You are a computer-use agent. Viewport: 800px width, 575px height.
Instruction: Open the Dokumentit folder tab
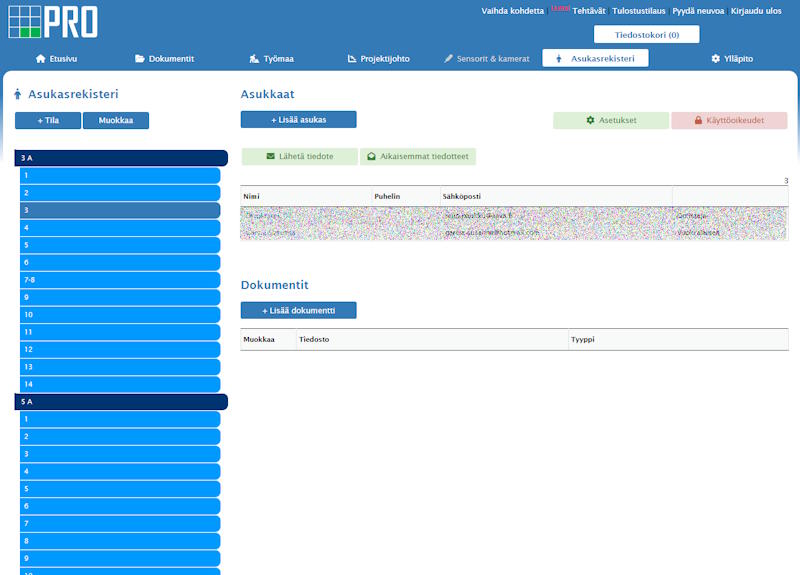(164, 59)
